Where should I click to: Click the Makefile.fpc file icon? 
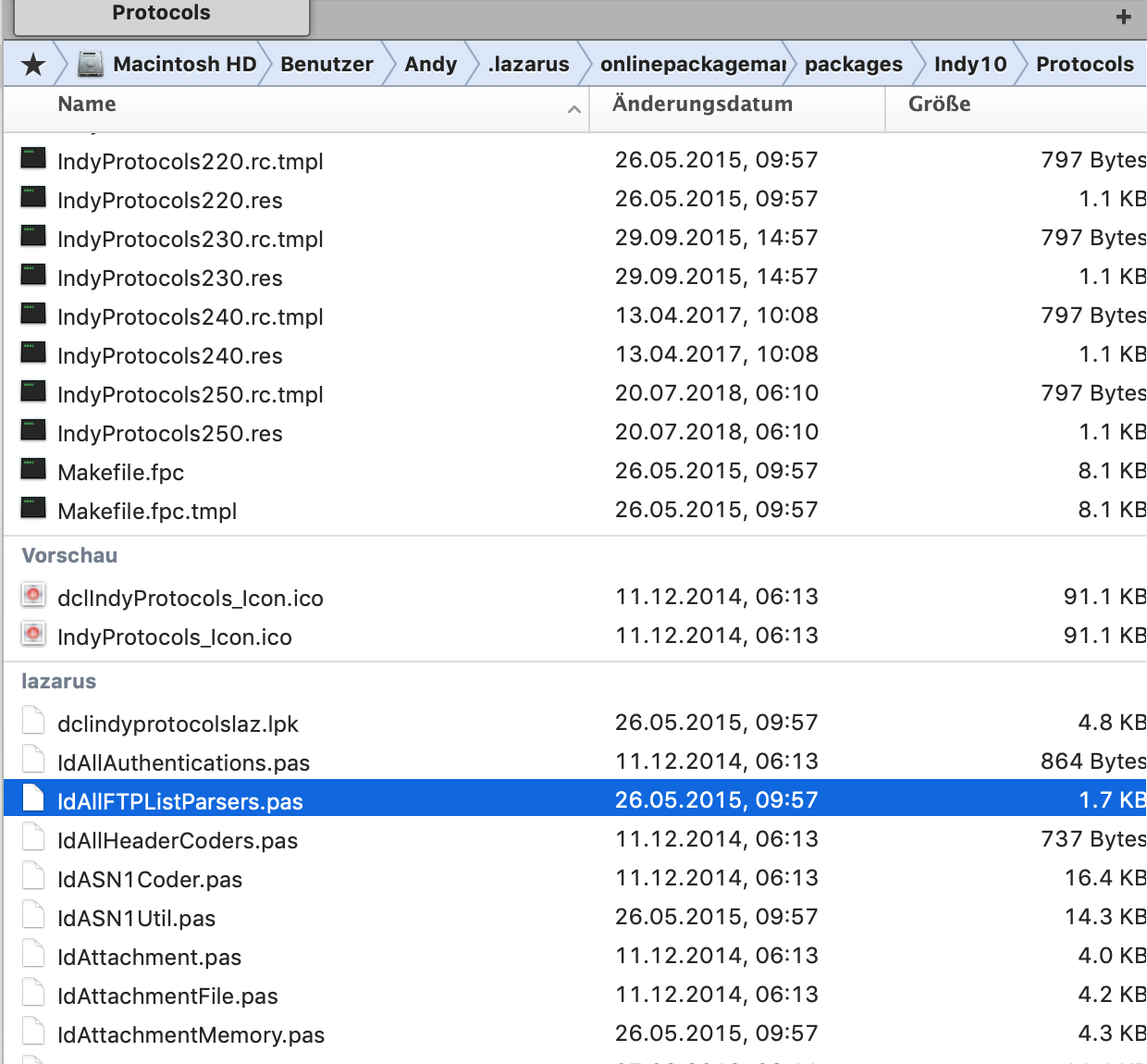tap(33, 470)
